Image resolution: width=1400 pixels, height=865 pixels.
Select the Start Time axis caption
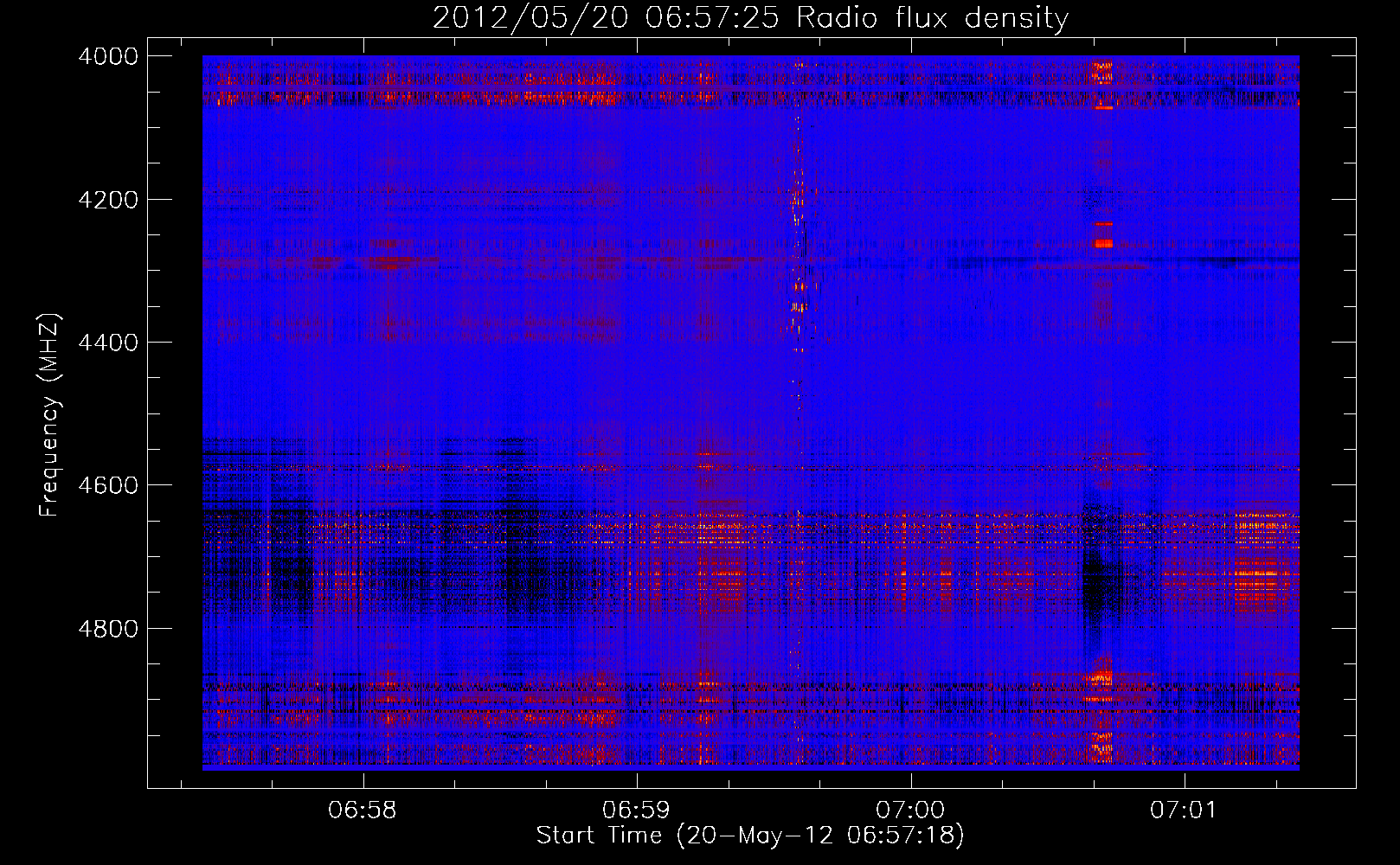pyautogui.click(x=750, y=836)
